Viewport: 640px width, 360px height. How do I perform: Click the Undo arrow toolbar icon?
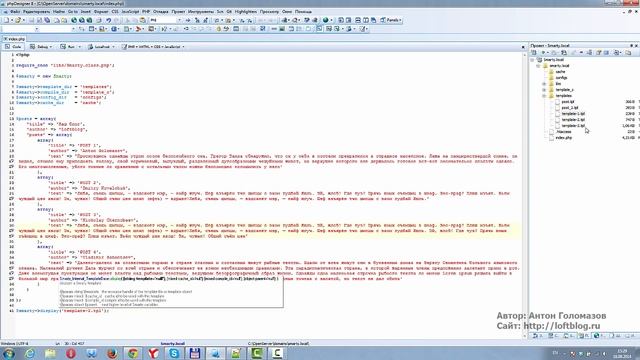pos(109,20)
